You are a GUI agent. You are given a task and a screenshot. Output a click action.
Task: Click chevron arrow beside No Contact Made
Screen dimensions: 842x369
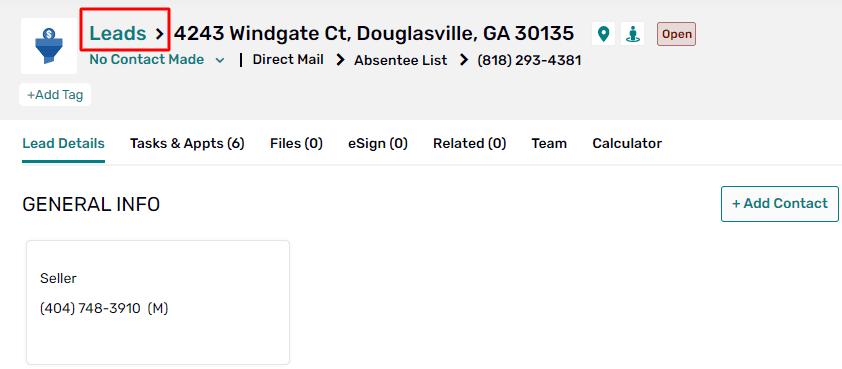[x=220, y=60]
